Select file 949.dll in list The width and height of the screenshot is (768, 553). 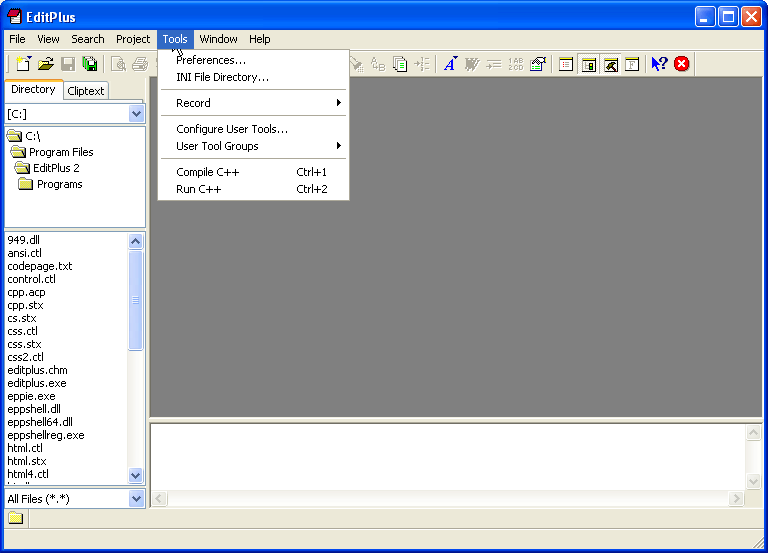coord(24,240)
